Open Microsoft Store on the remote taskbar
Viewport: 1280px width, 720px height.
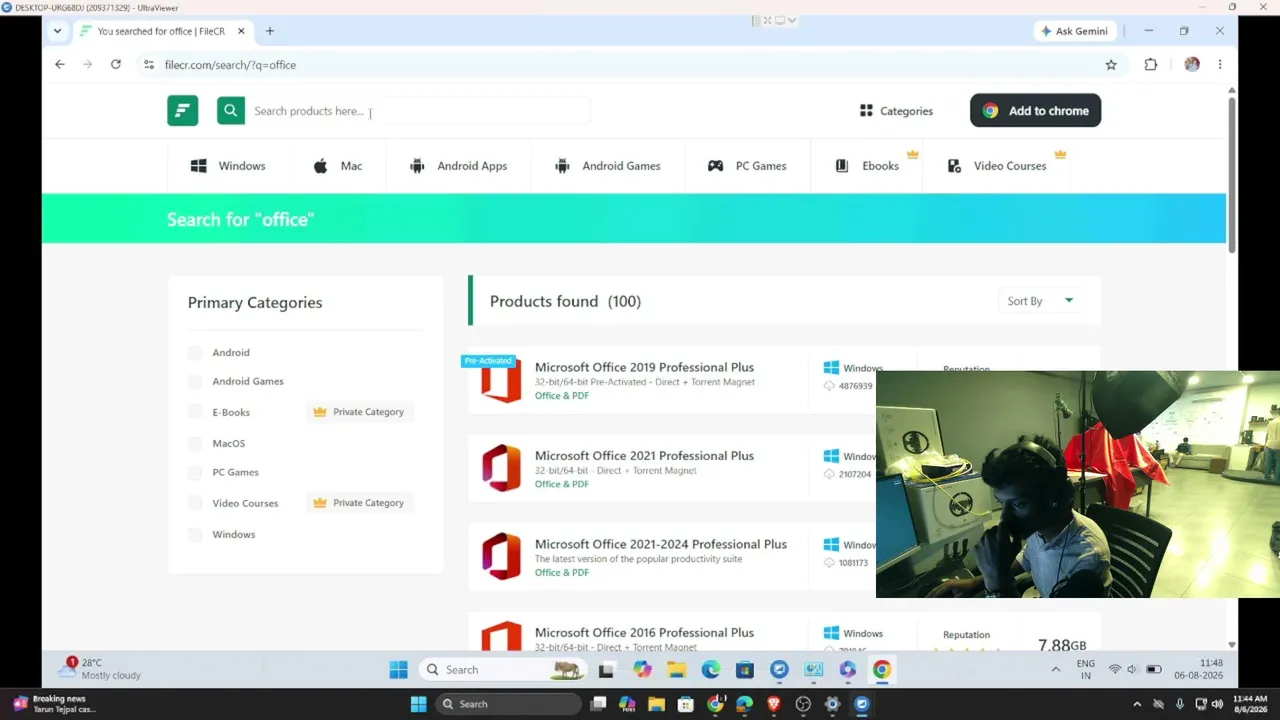point(744,670)
